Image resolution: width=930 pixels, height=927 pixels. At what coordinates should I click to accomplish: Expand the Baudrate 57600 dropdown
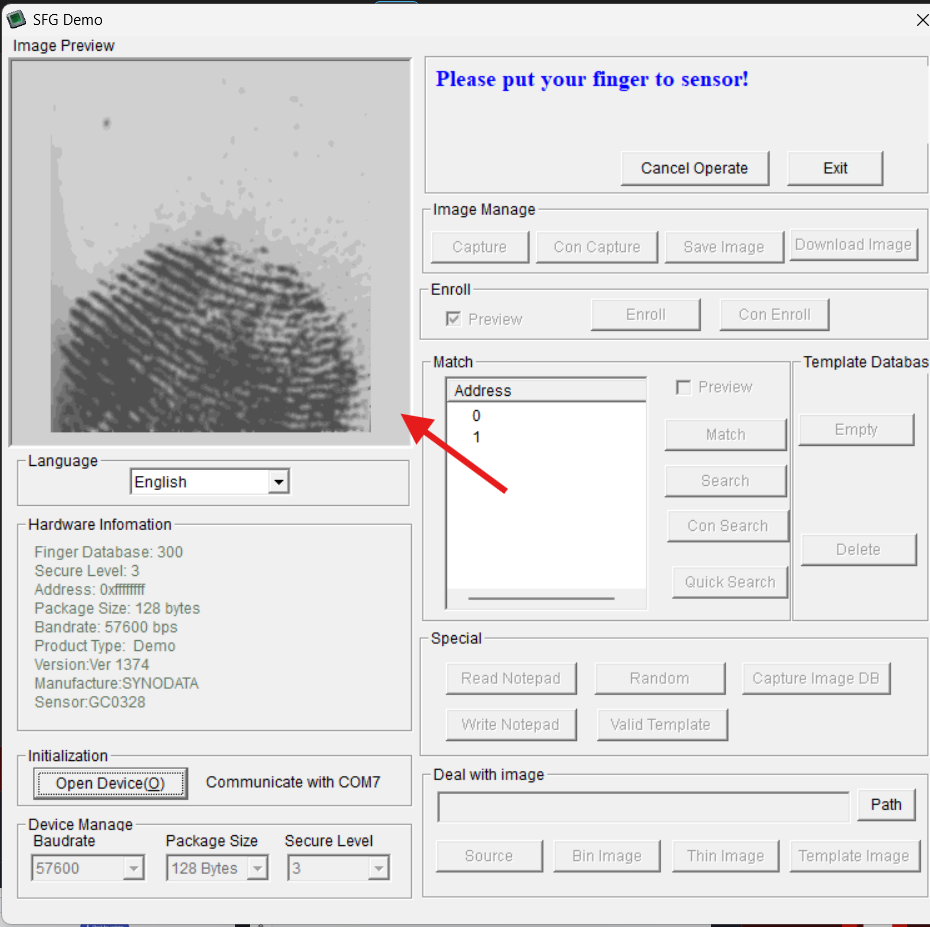[133, 869]
